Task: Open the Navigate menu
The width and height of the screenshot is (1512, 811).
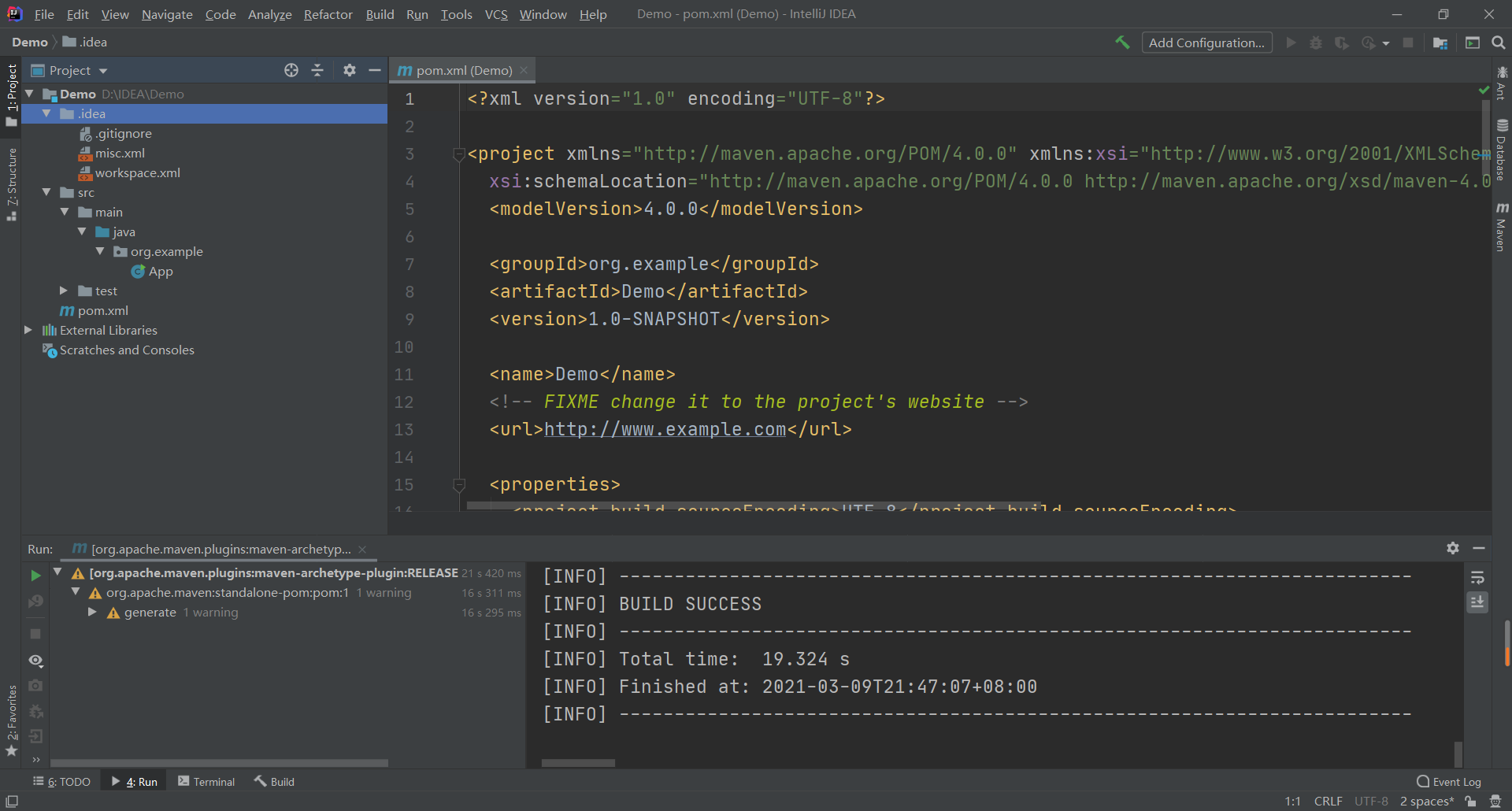Action: (x=167, y=14)
